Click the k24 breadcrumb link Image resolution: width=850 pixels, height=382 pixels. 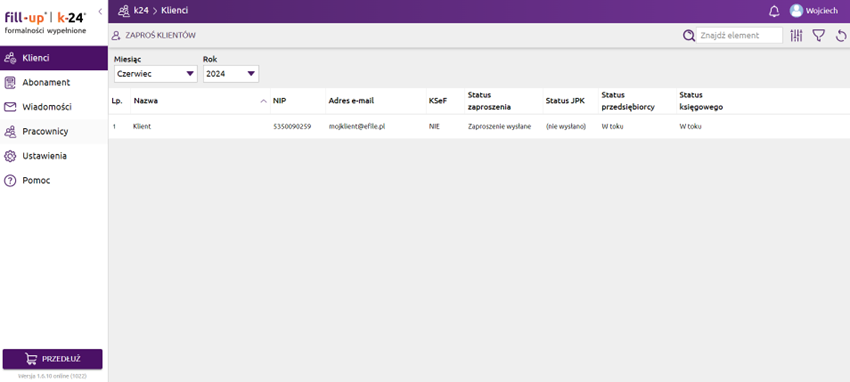[x=141, y=10]
